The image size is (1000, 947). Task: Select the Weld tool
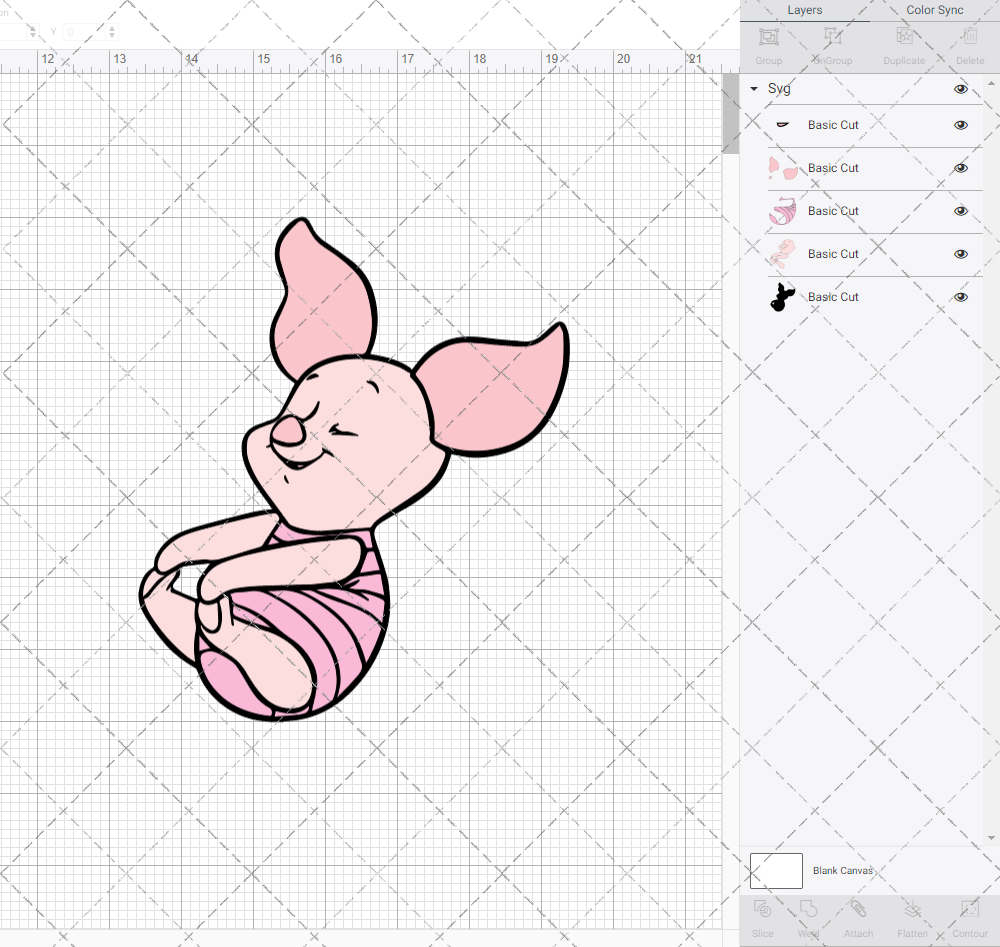point(808,909)
